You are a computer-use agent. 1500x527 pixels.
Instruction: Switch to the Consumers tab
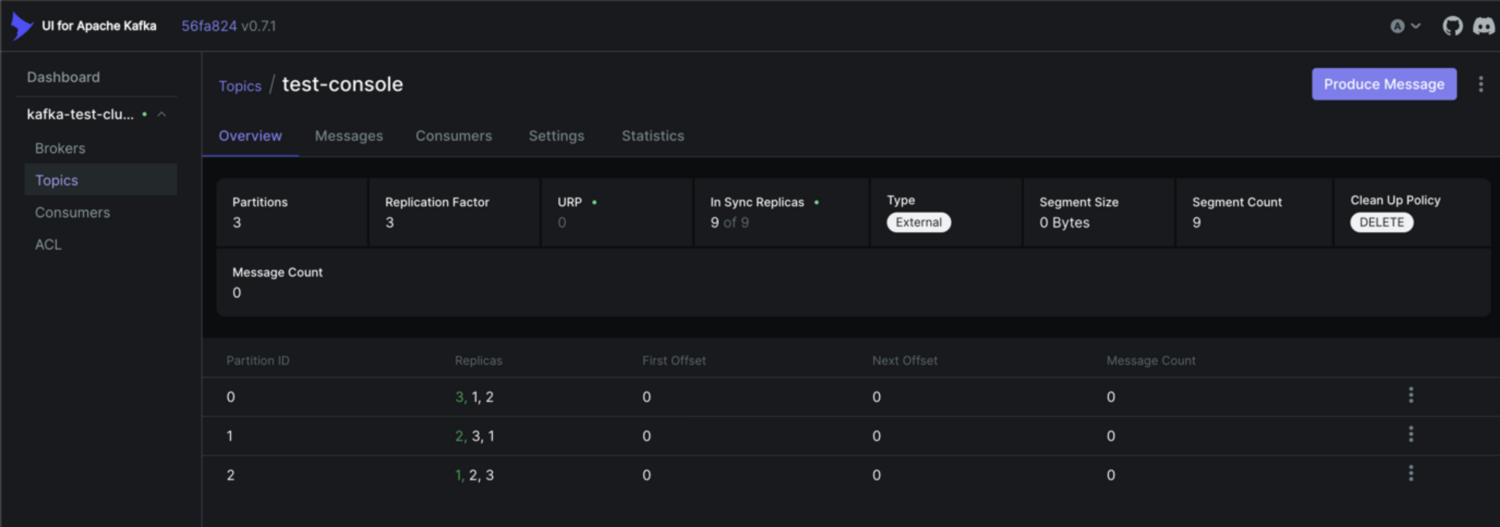[x=454, y=136]
